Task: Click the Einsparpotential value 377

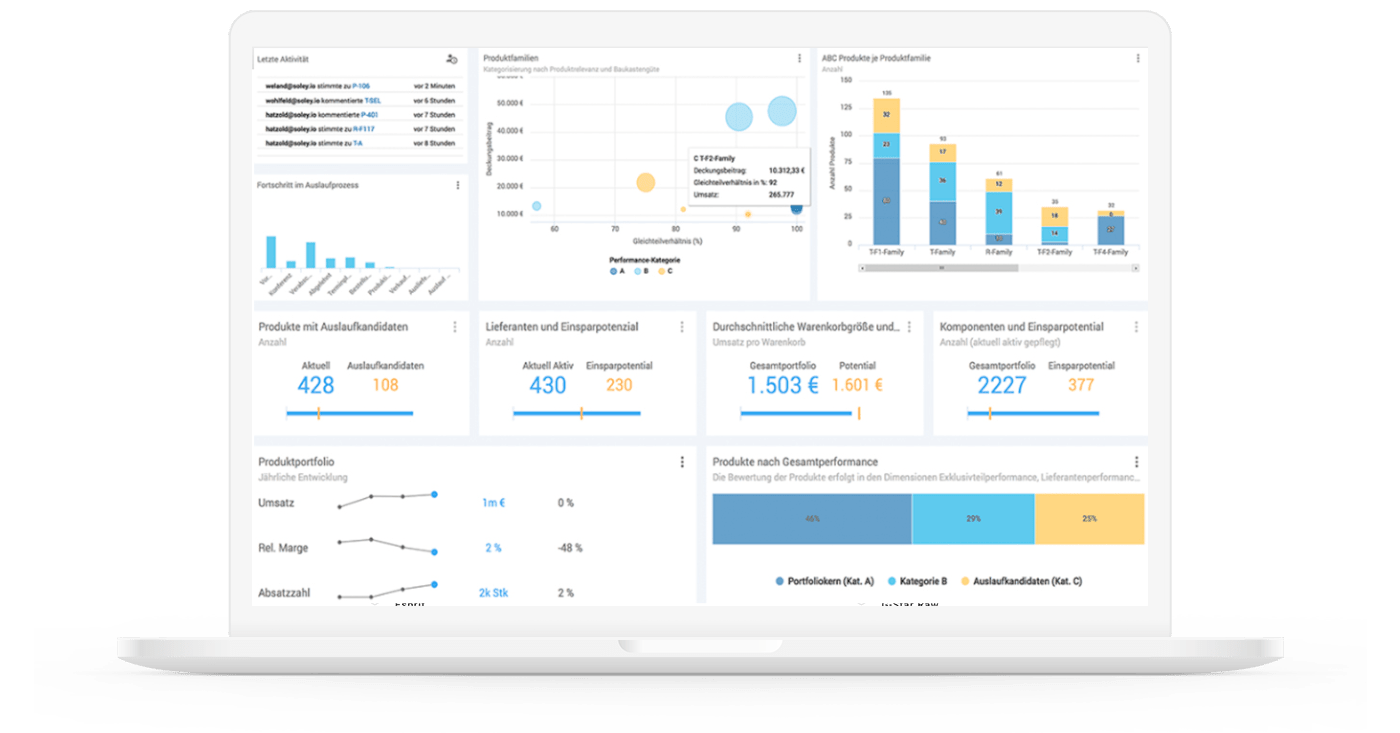Action: tap(1081, 385)
